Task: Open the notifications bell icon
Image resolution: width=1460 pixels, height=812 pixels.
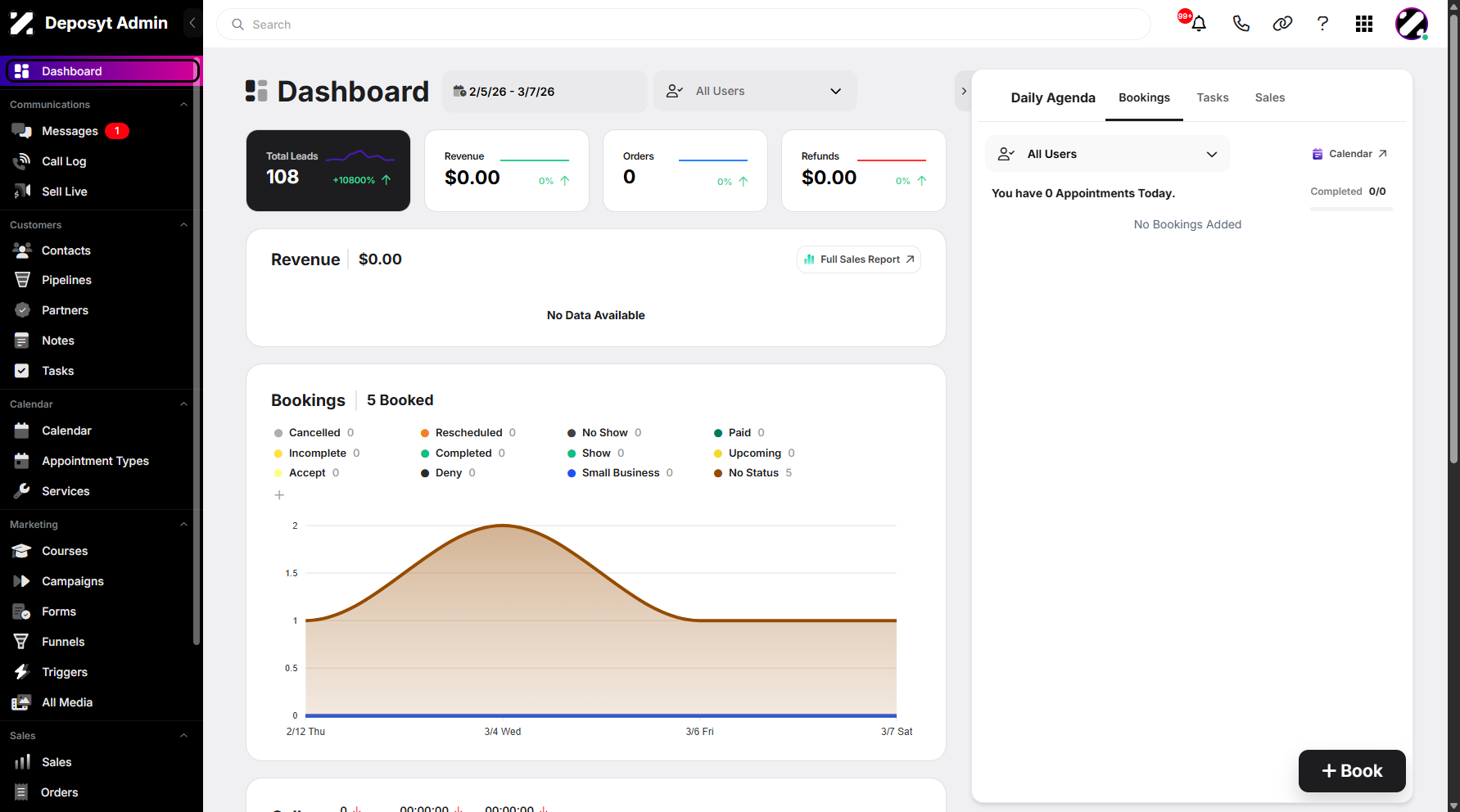Action: pos(1198,24)
